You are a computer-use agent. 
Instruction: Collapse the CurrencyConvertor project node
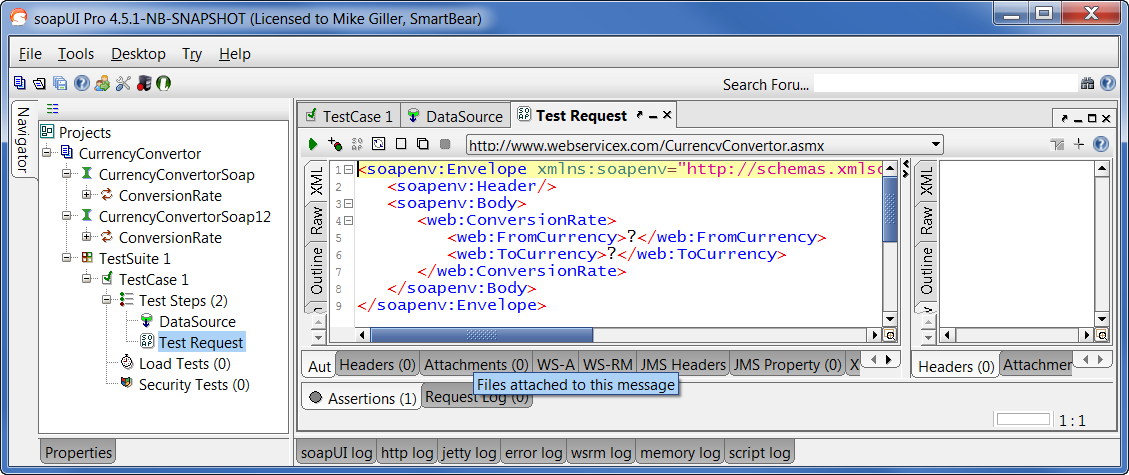click(x=47, y=153)
